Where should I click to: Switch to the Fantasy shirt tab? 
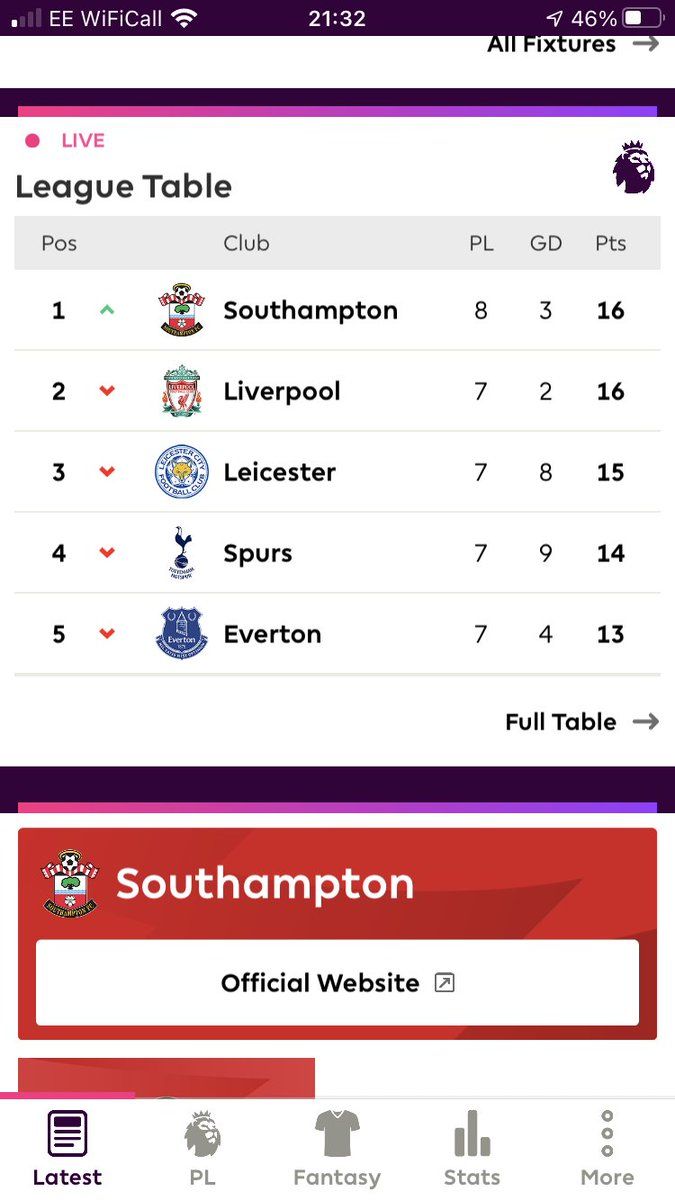pyautogui.click(x=337, y=1148)
